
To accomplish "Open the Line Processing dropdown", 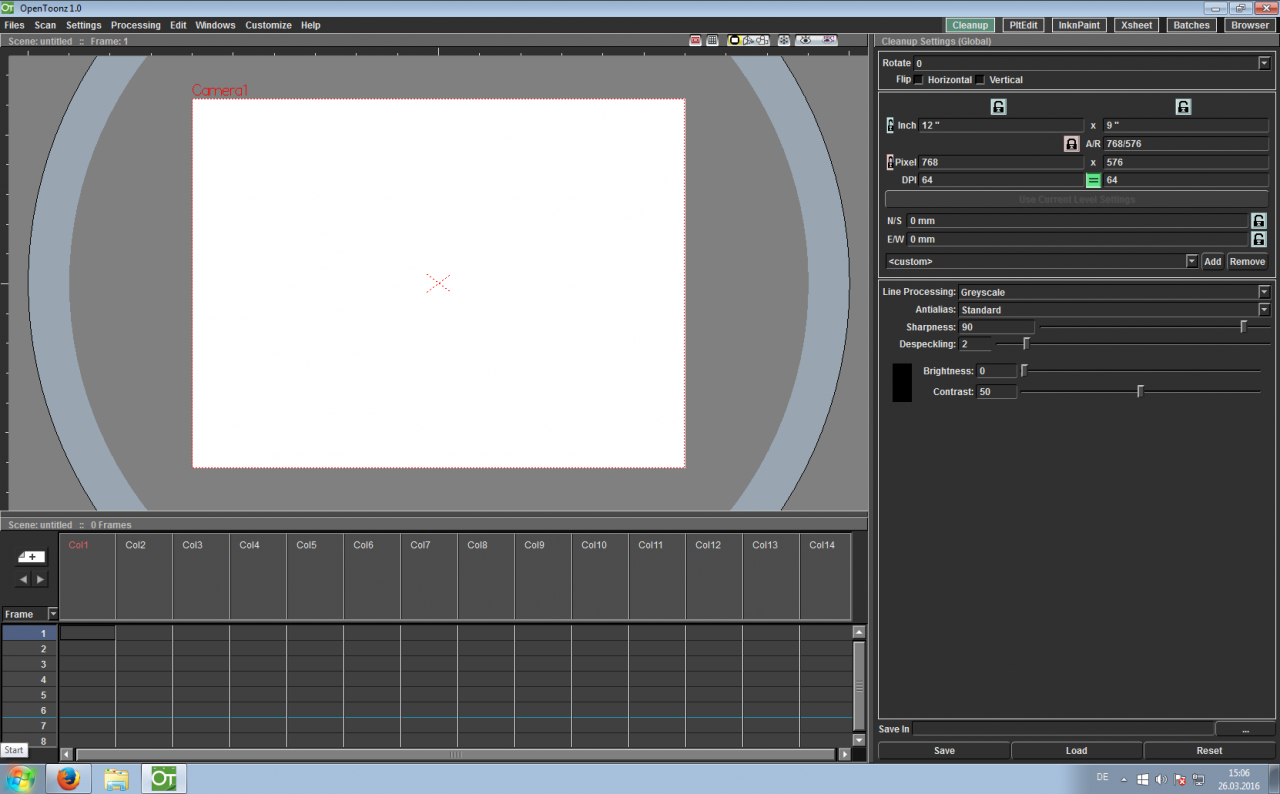I will [1264, 292].
